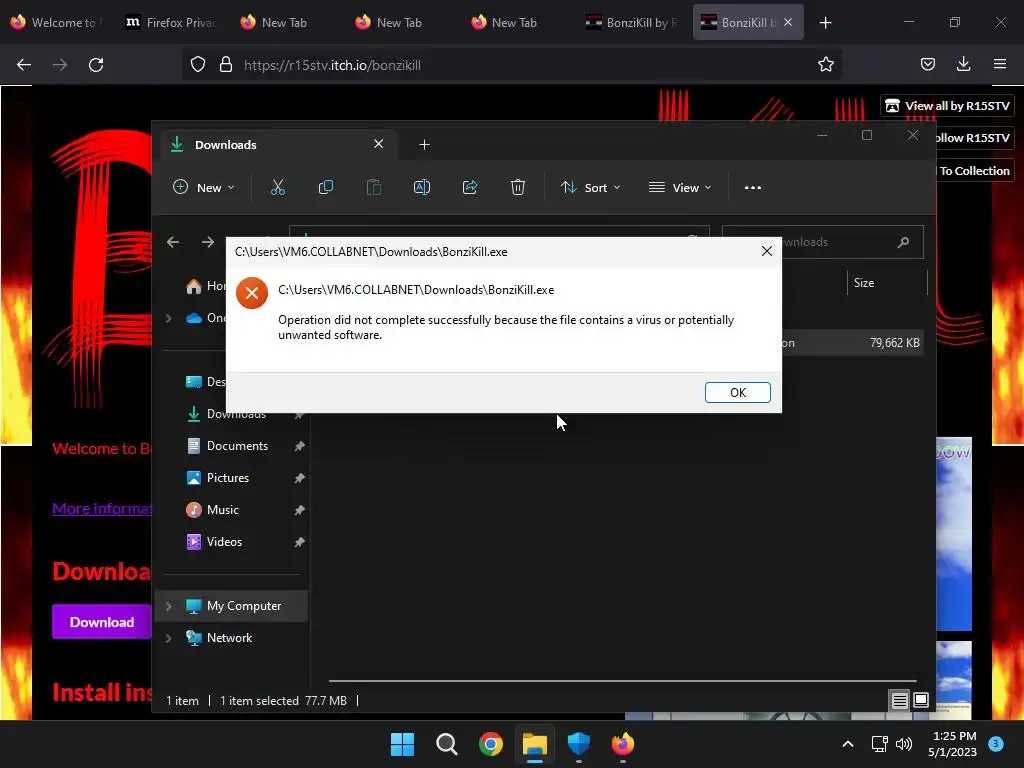Screen dimensions: 1024x768
Task: Open the View dropdown menu
Action: [x=680, y=187]
